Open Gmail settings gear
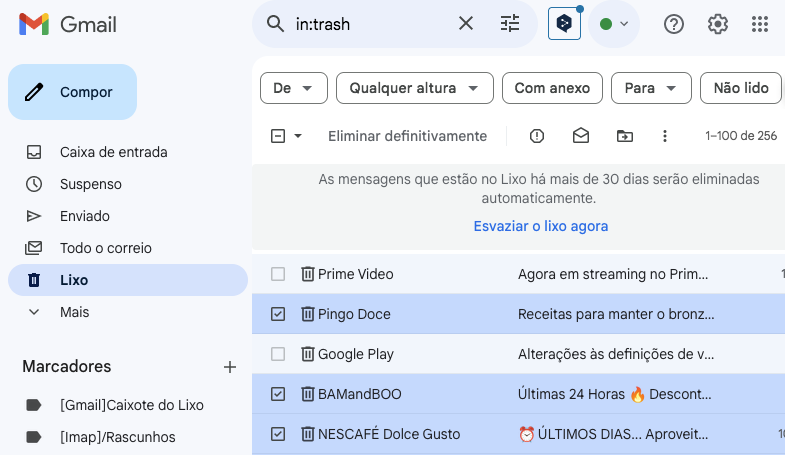This screenshot has width=785, height=455. [x=717, y=24]
